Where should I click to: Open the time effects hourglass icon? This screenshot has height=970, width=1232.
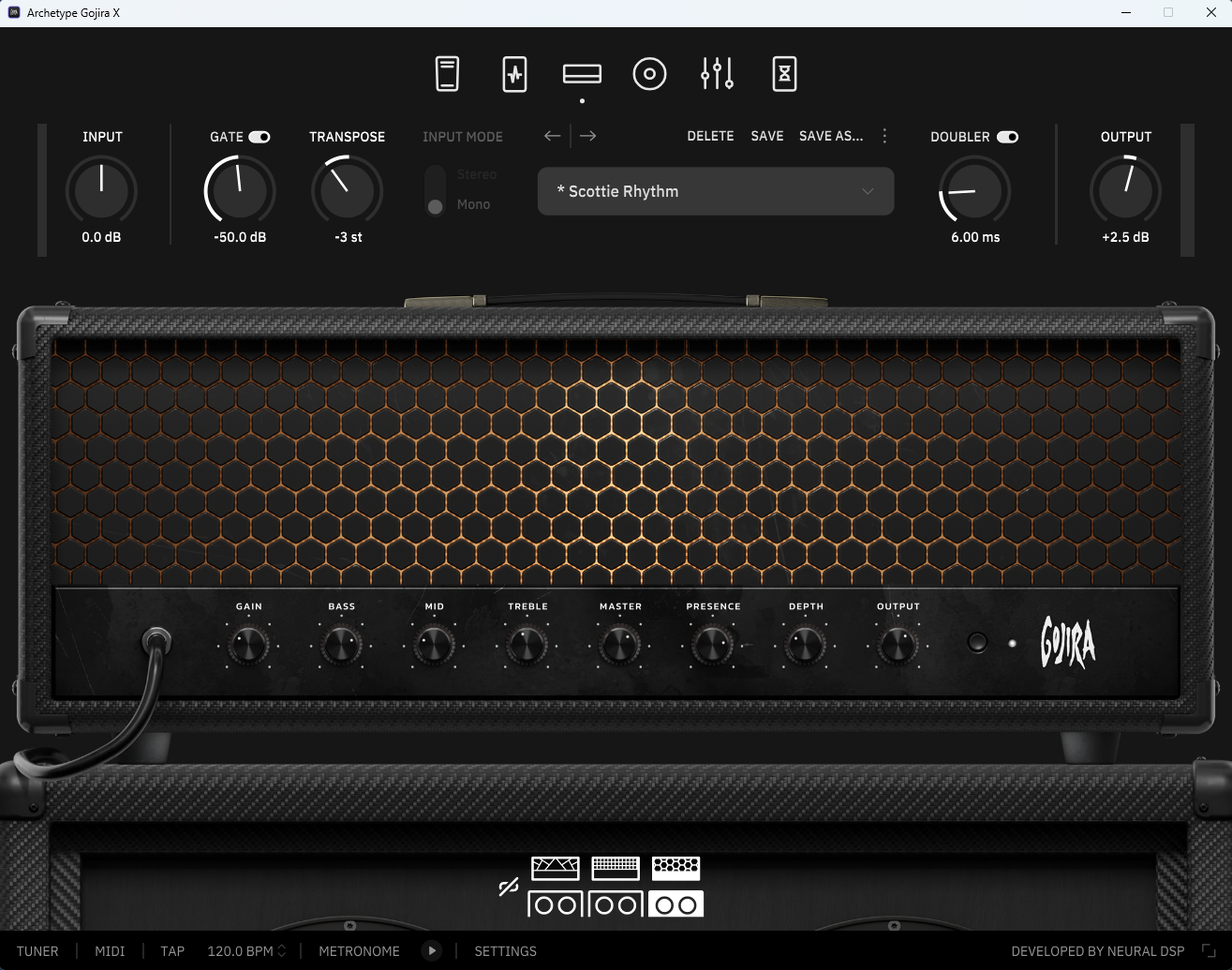tap(784, 74)
